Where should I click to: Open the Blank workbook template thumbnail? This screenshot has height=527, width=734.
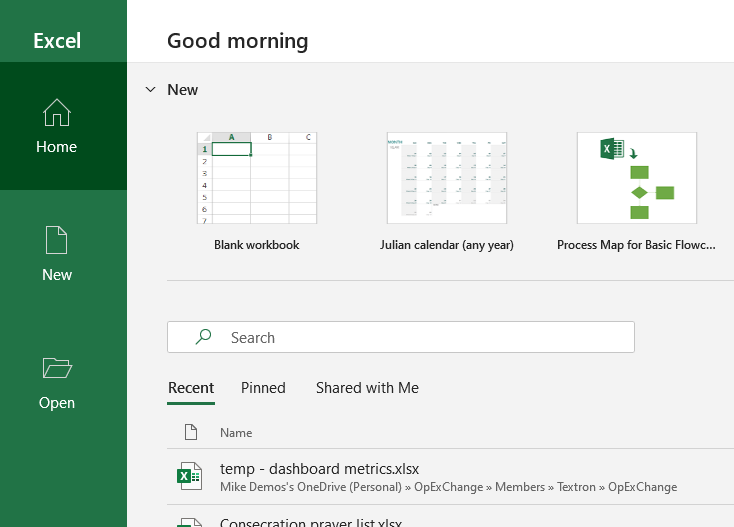coord(257,178)
